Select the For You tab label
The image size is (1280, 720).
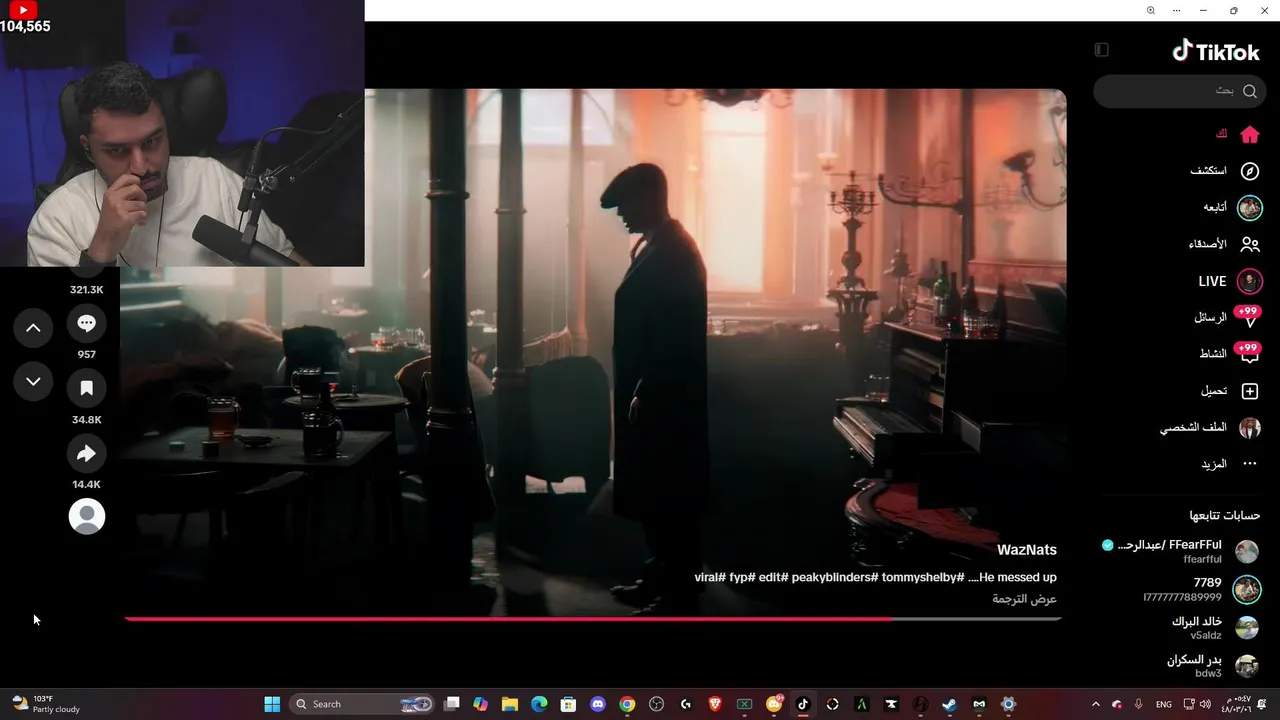[x=1221, y=134]
